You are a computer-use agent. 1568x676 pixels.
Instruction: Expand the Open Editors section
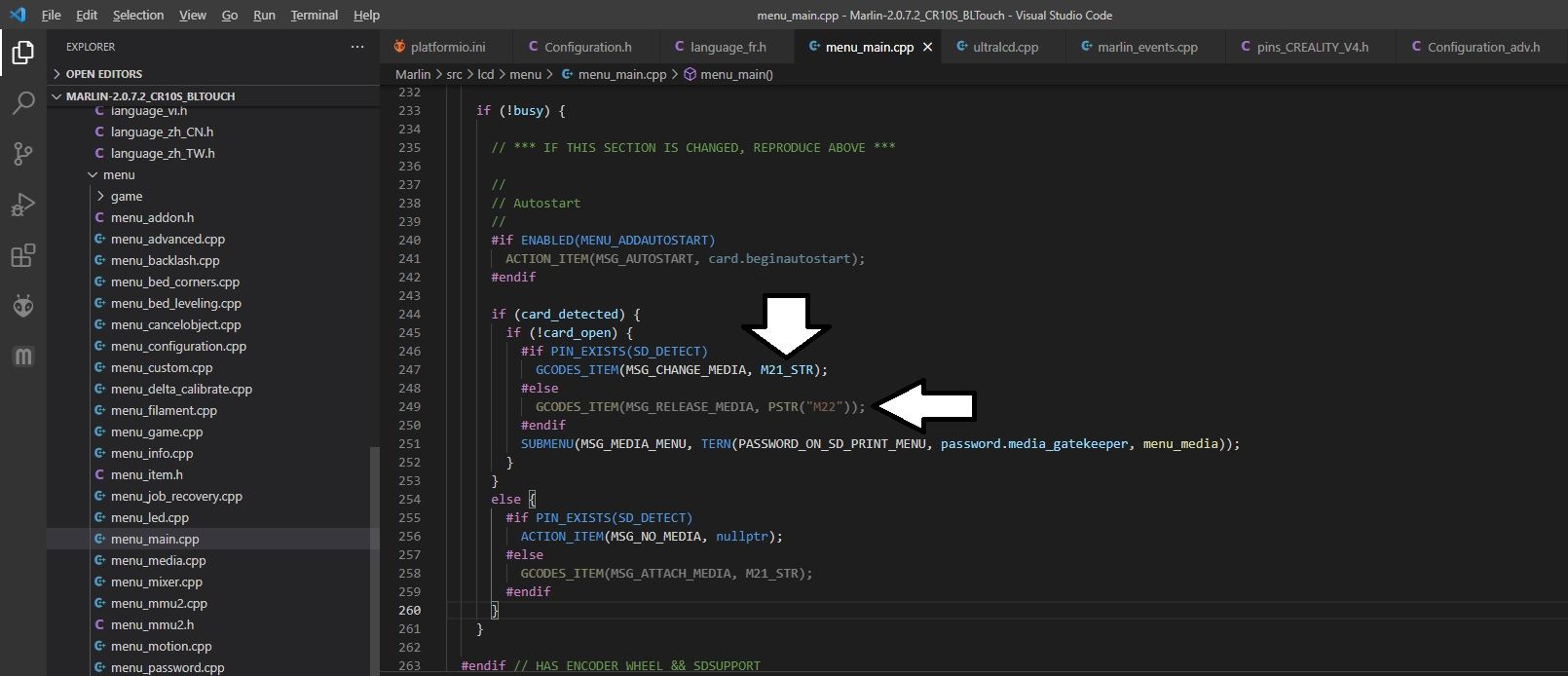pyautogui.click(x=212, y=74)
